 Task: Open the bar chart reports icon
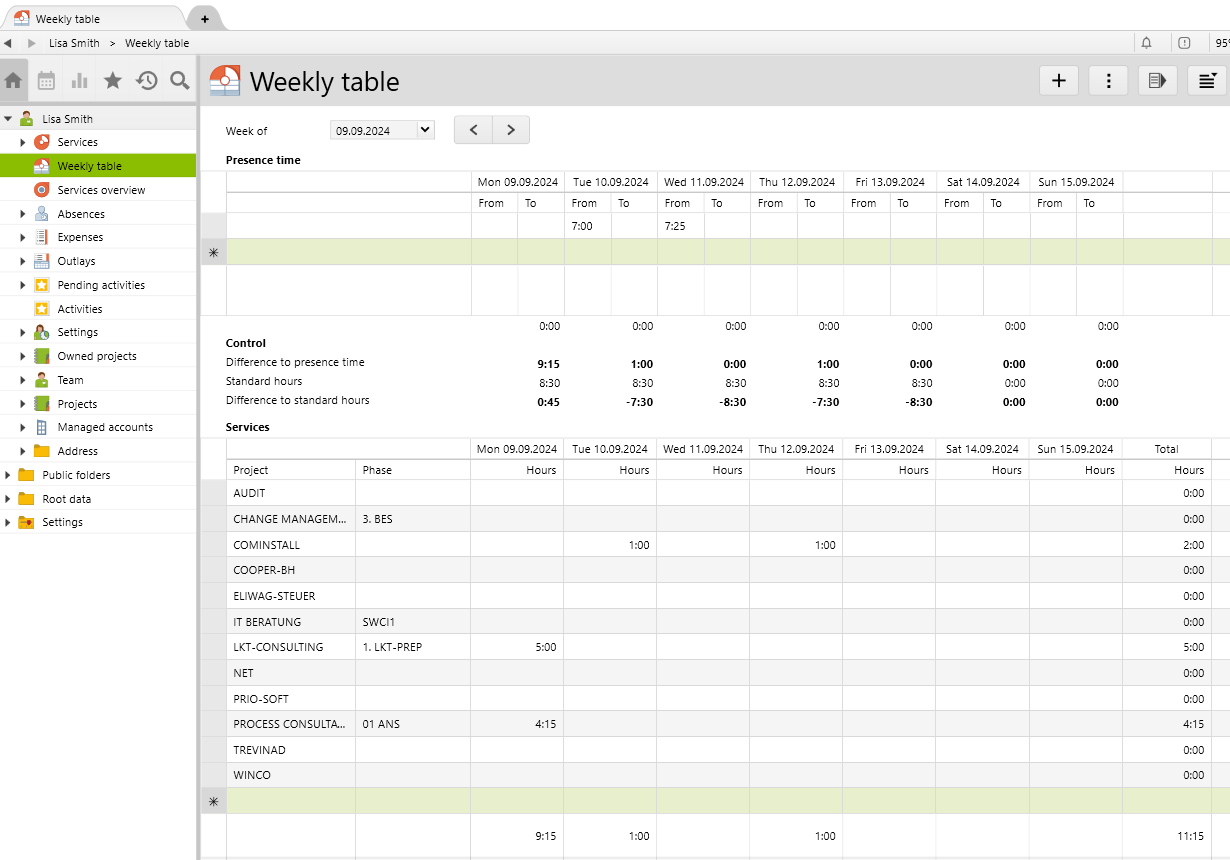[x=80, y=81]
